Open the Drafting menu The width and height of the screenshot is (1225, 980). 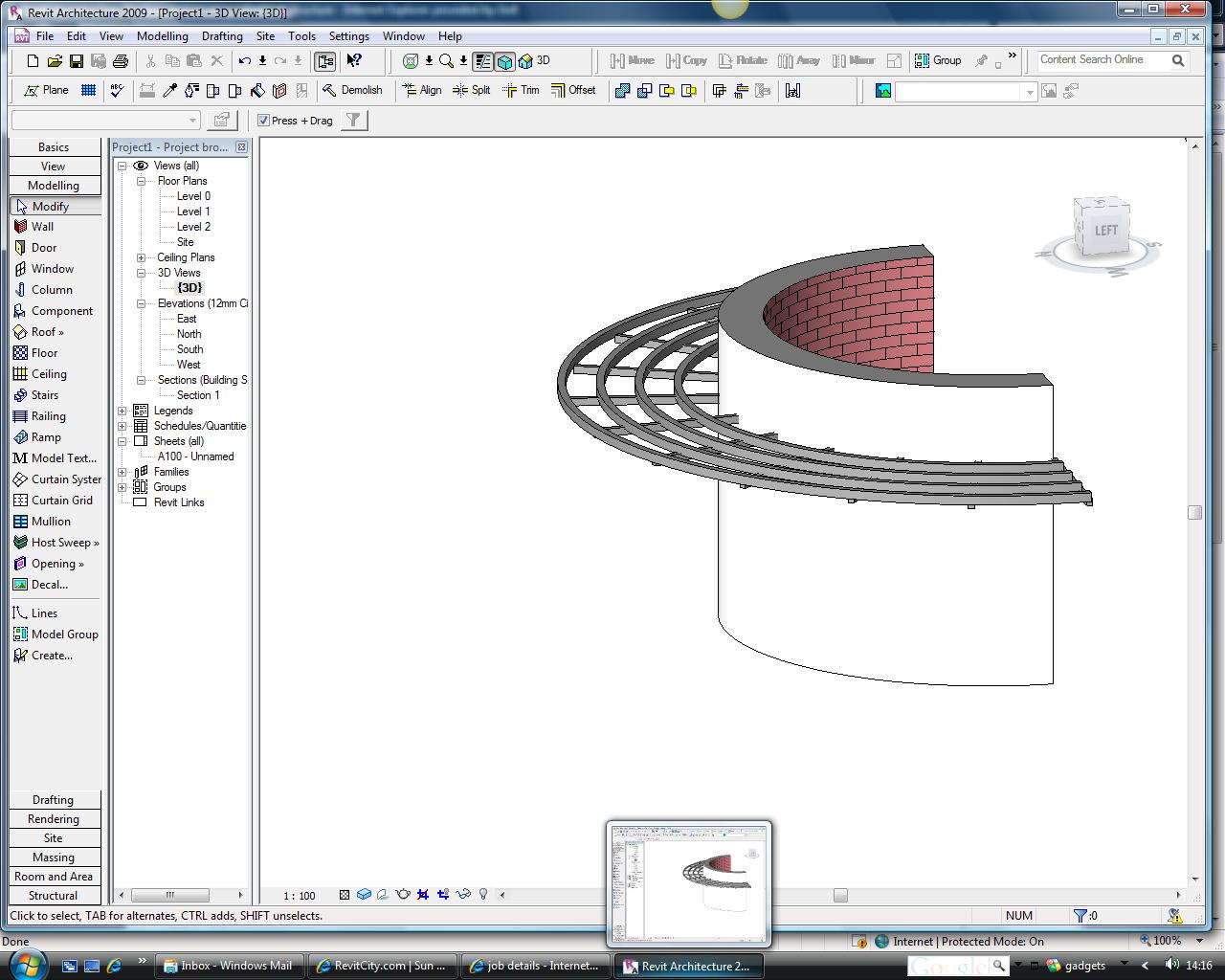click(x=222, y=36)
